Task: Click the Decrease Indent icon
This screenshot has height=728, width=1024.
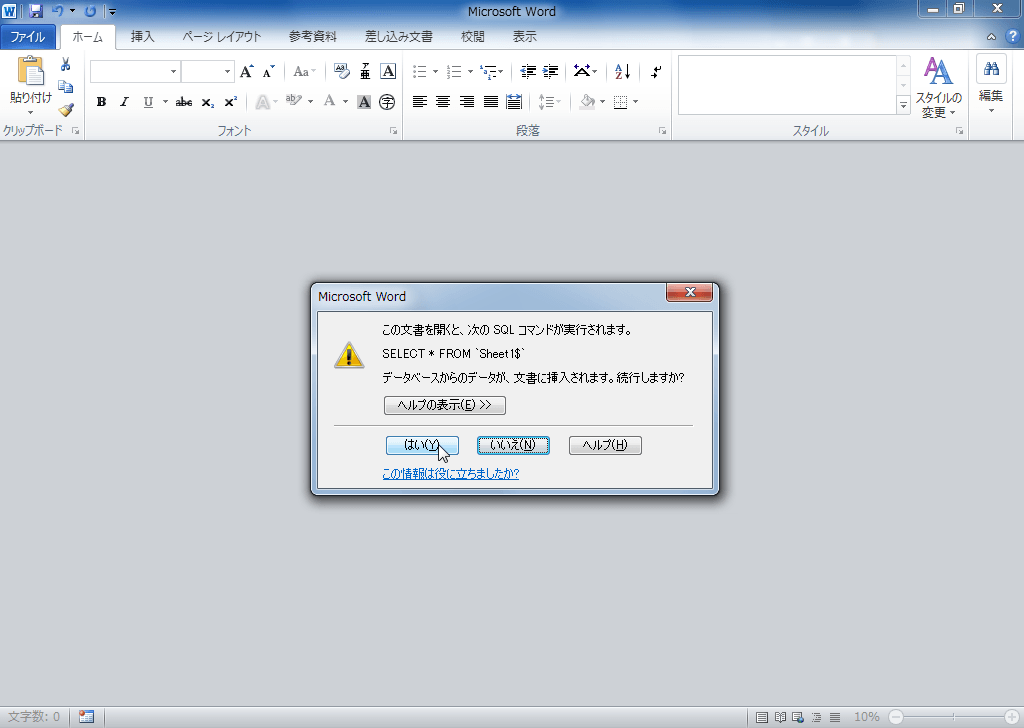Action: point(528,71)
